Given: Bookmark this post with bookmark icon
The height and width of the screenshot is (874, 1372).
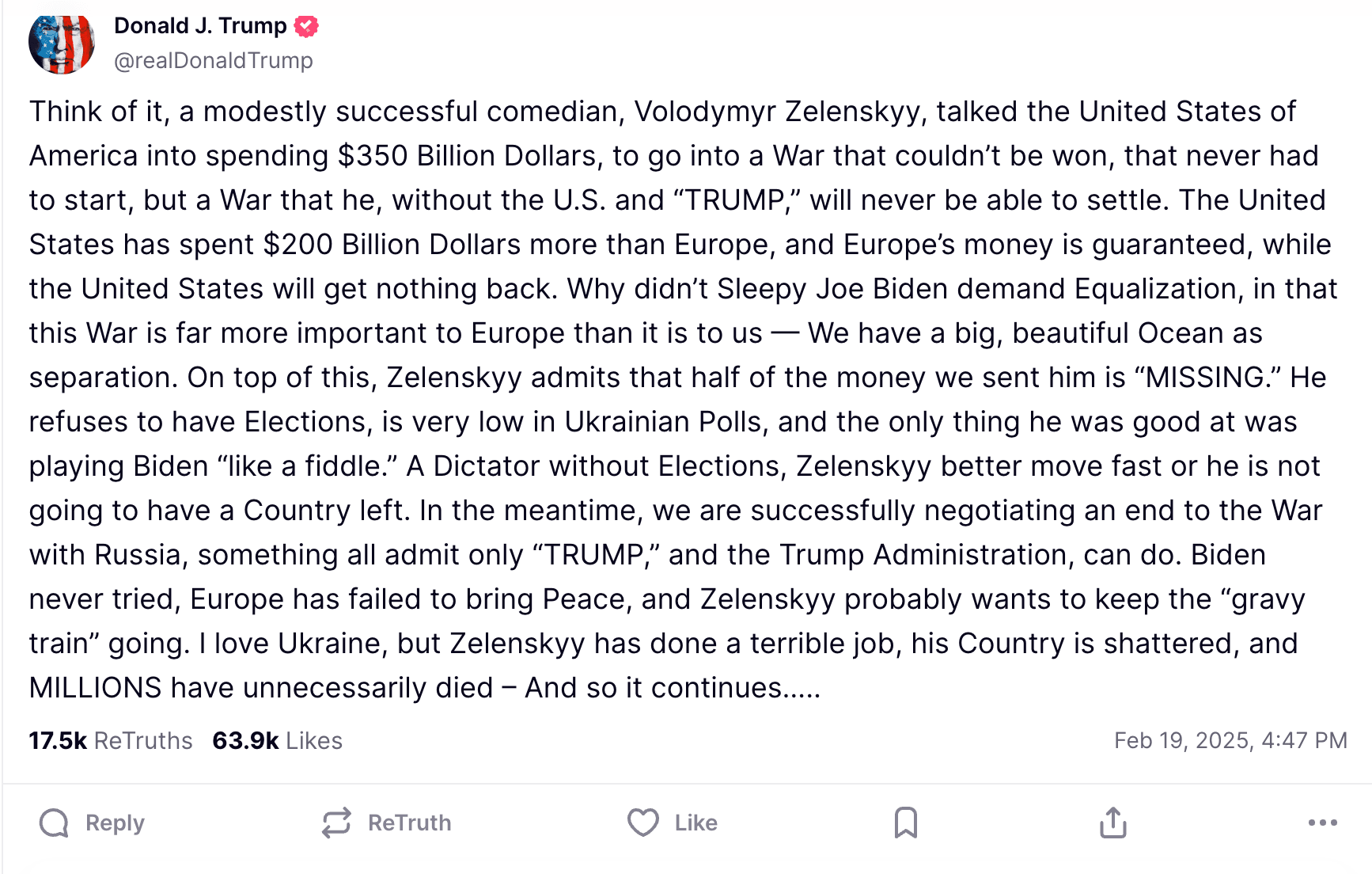Looking at the screenshot, I should click(x=906, y=823).
